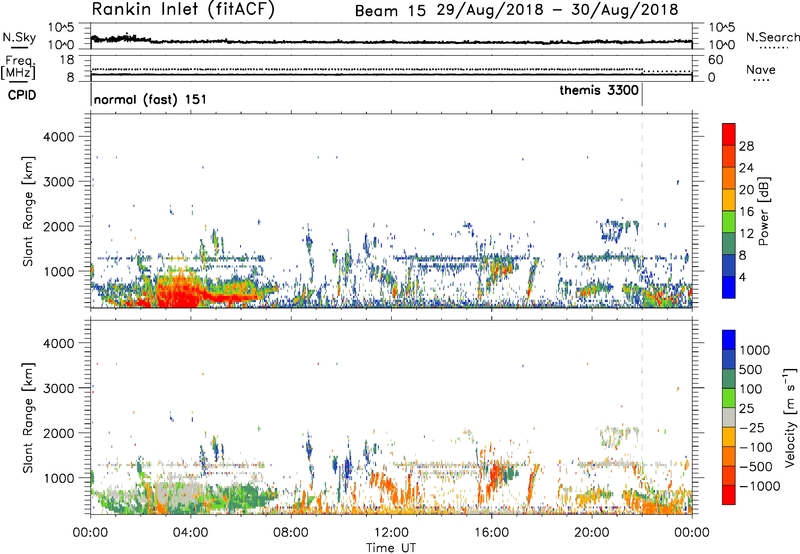Screen dimensions: 800x554
Task: Click the red-orange velocity streak near 16:00 in velocity panel
Action: click(494, 478)
